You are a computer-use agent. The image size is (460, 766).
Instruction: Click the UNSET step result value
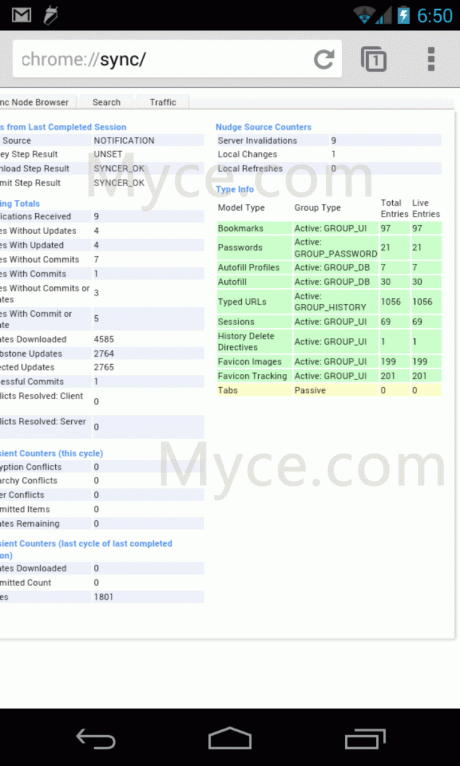click(x=108, y=154)
